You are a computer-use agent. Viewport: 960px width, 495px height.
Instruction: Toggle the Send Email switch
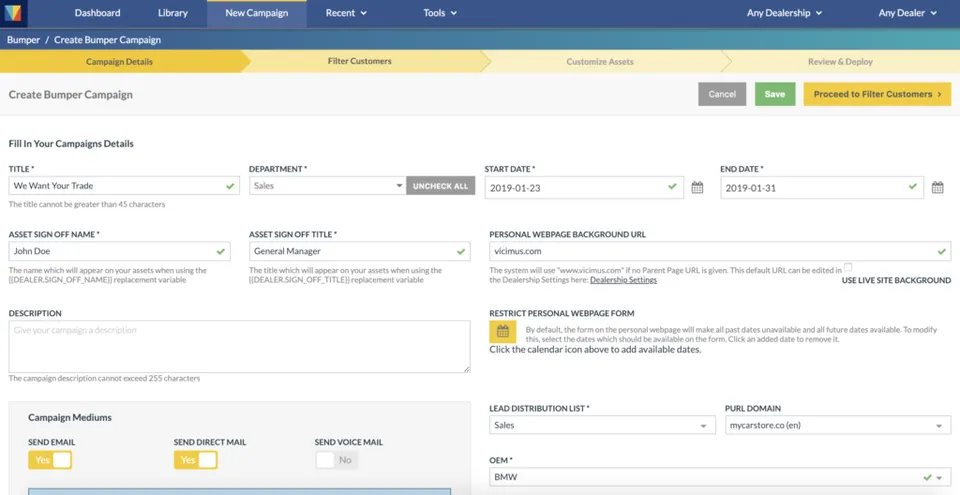50,460
